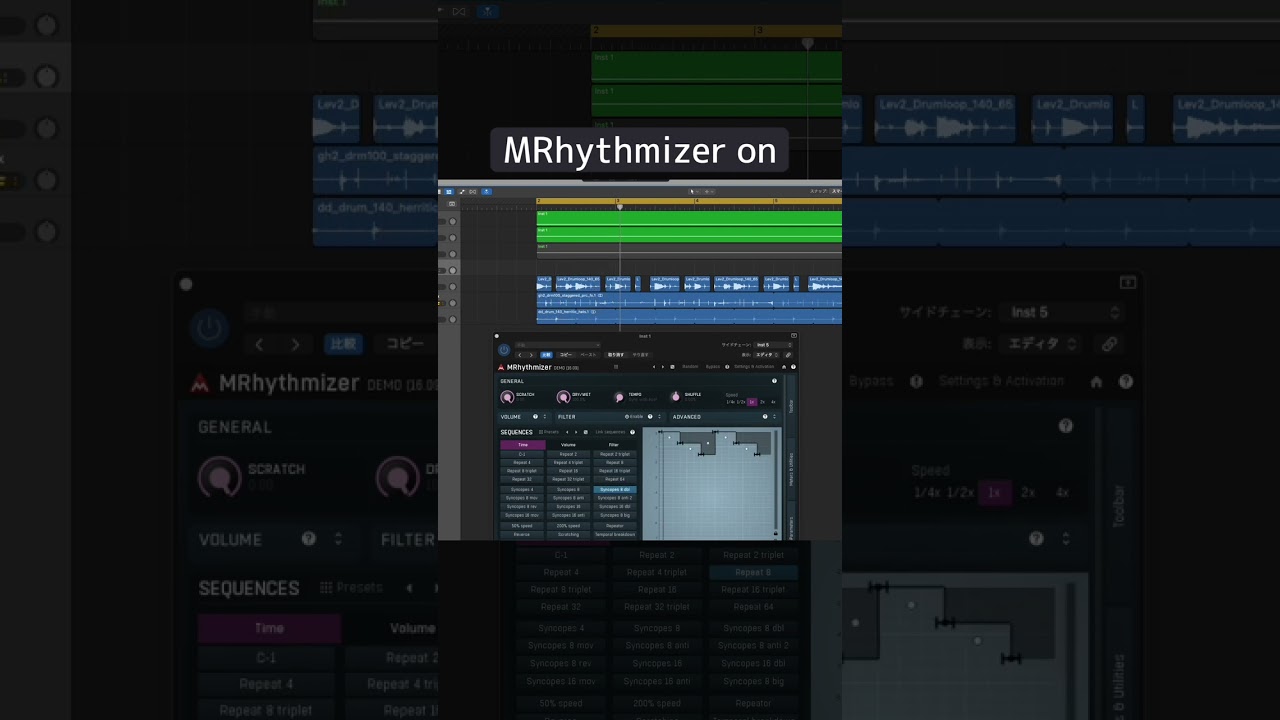Screen dimensions: 1280x720
Task: Toggle the Link sequences option
Action: 610,432
